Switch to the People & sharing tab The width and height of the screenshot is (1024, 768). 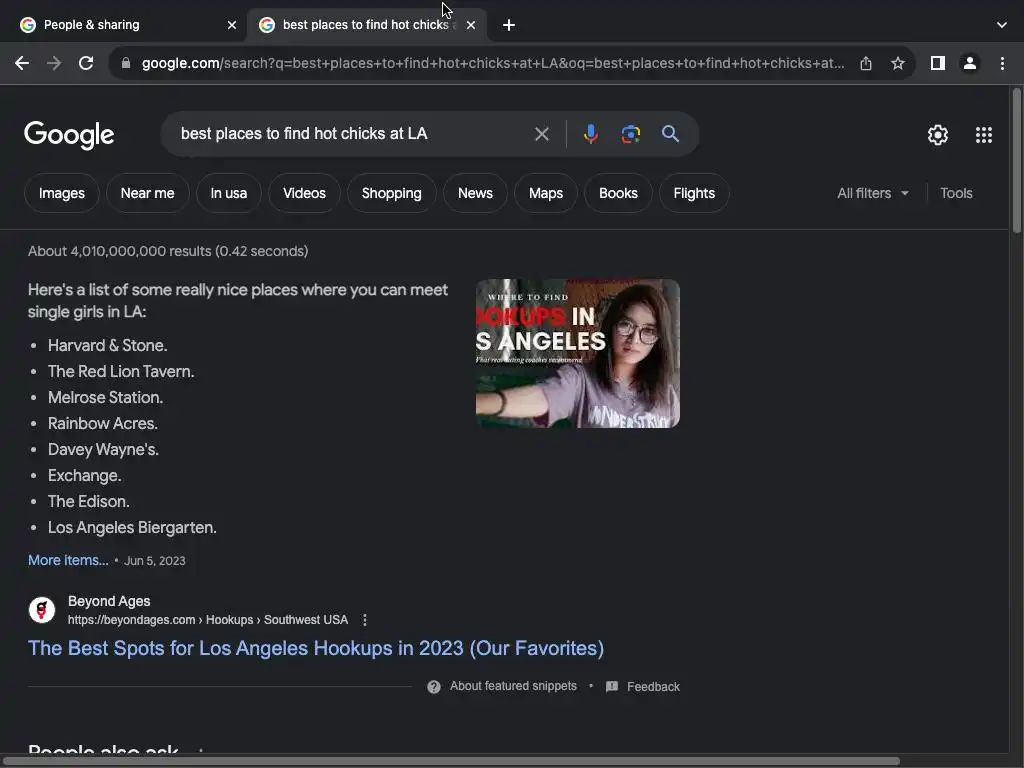124,25
